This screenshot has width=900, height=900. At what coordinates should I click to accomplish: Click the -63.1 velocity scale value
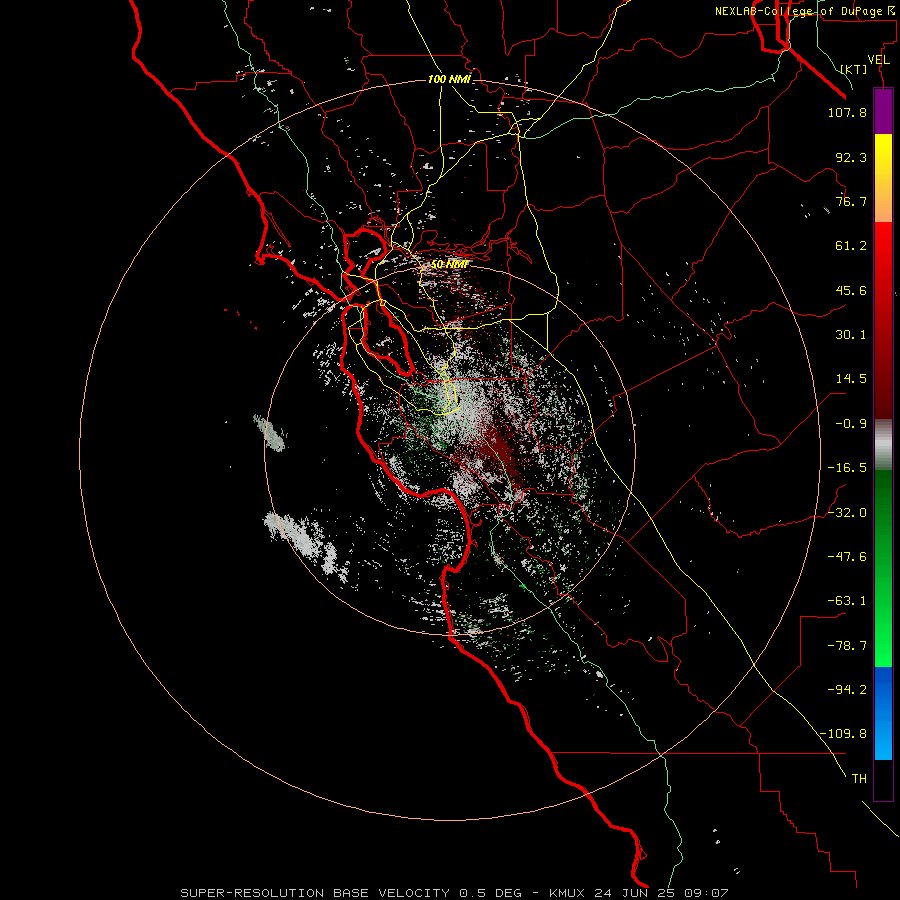coord(847,601)
